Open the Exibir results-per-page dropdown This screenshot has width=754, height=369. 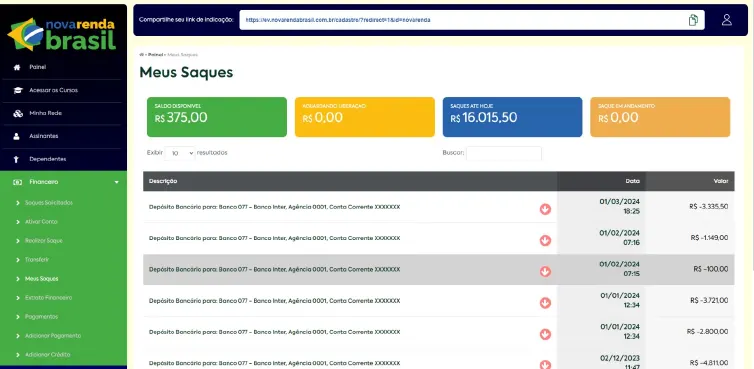click(x=180, y=153)
